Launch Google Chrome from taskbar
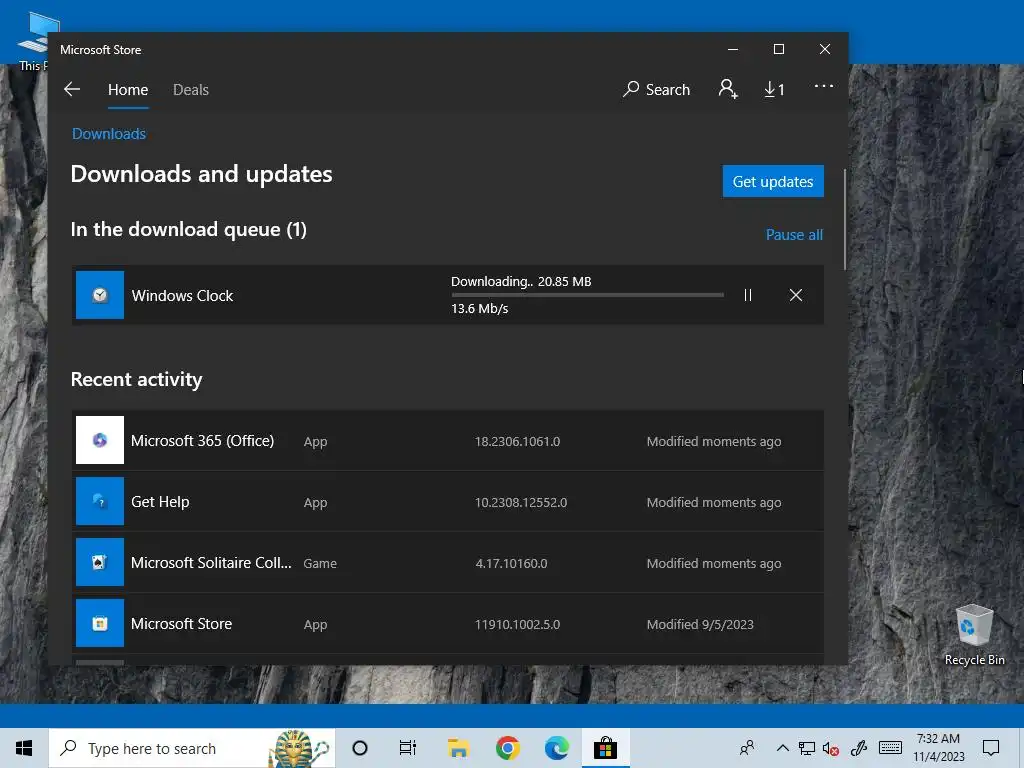Image resolution: width=1024 pixels, height=768 pixels. (x=507, y=748)
